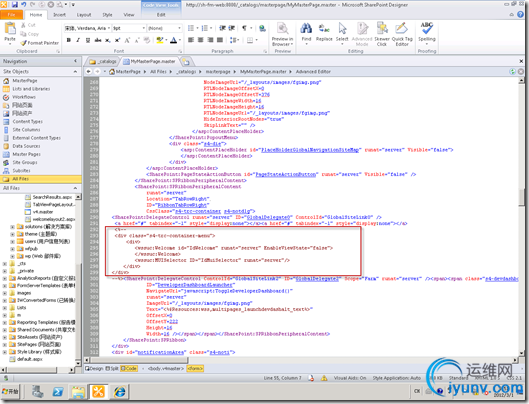Open the File tab
Viewport: 529px width, 404px height.
point(11,15)
